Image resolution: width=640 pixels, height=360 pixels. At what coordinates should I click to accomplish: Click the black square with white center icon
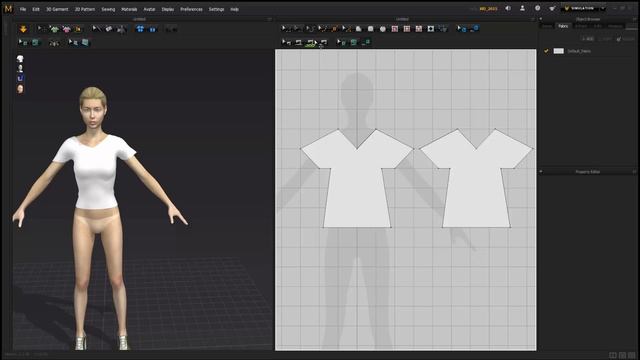pyautogui.click(x=431, y=29)
